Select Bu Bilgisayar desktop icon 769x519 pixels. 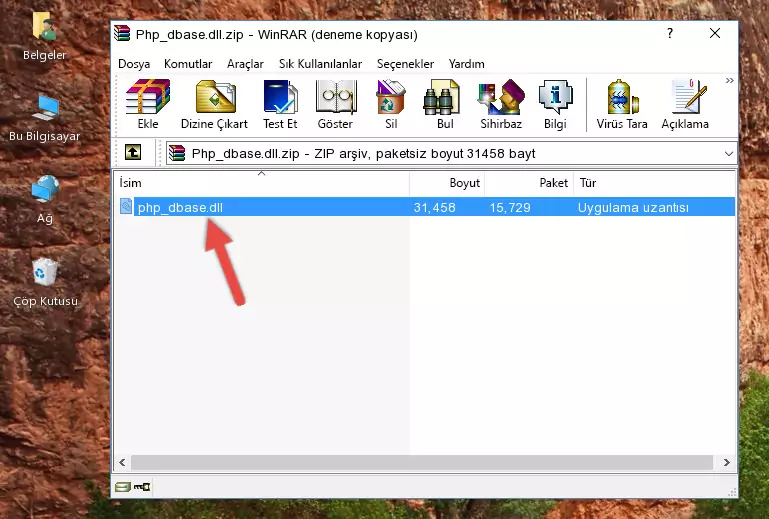[44, 119]
